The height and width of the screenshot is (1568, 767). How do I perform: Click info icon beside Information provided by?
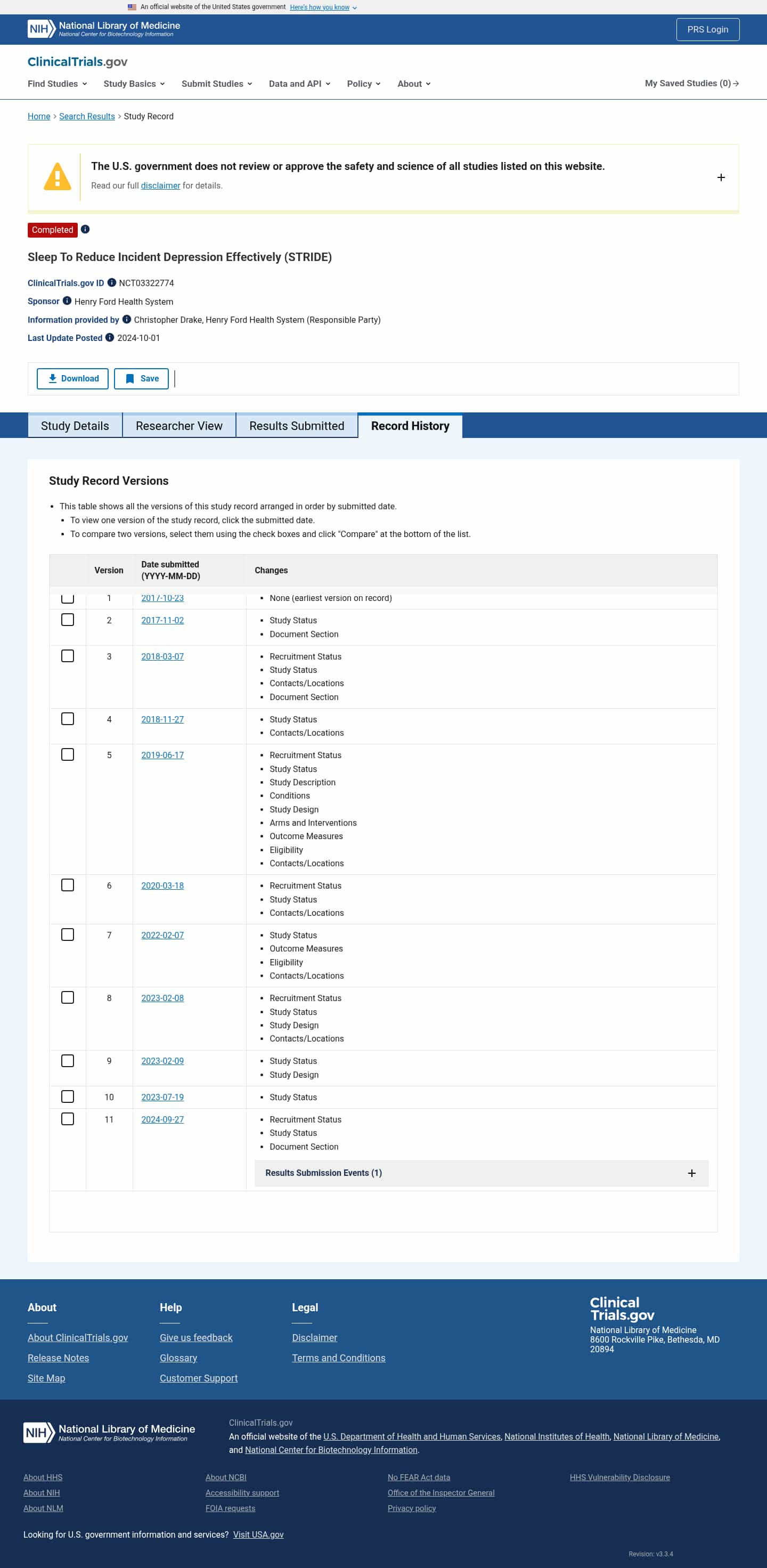coord(127,319)
